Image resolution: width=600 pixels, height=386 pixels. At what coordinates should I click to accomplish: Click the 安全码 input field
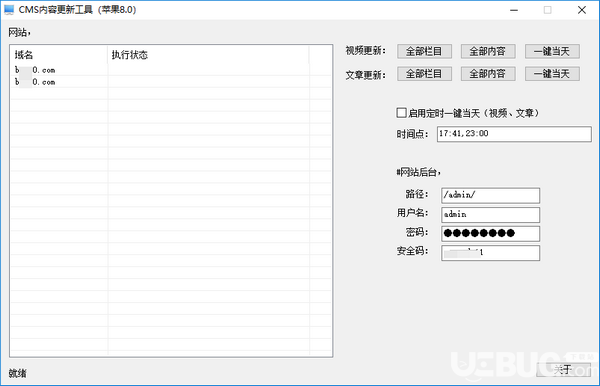point(490,253)
